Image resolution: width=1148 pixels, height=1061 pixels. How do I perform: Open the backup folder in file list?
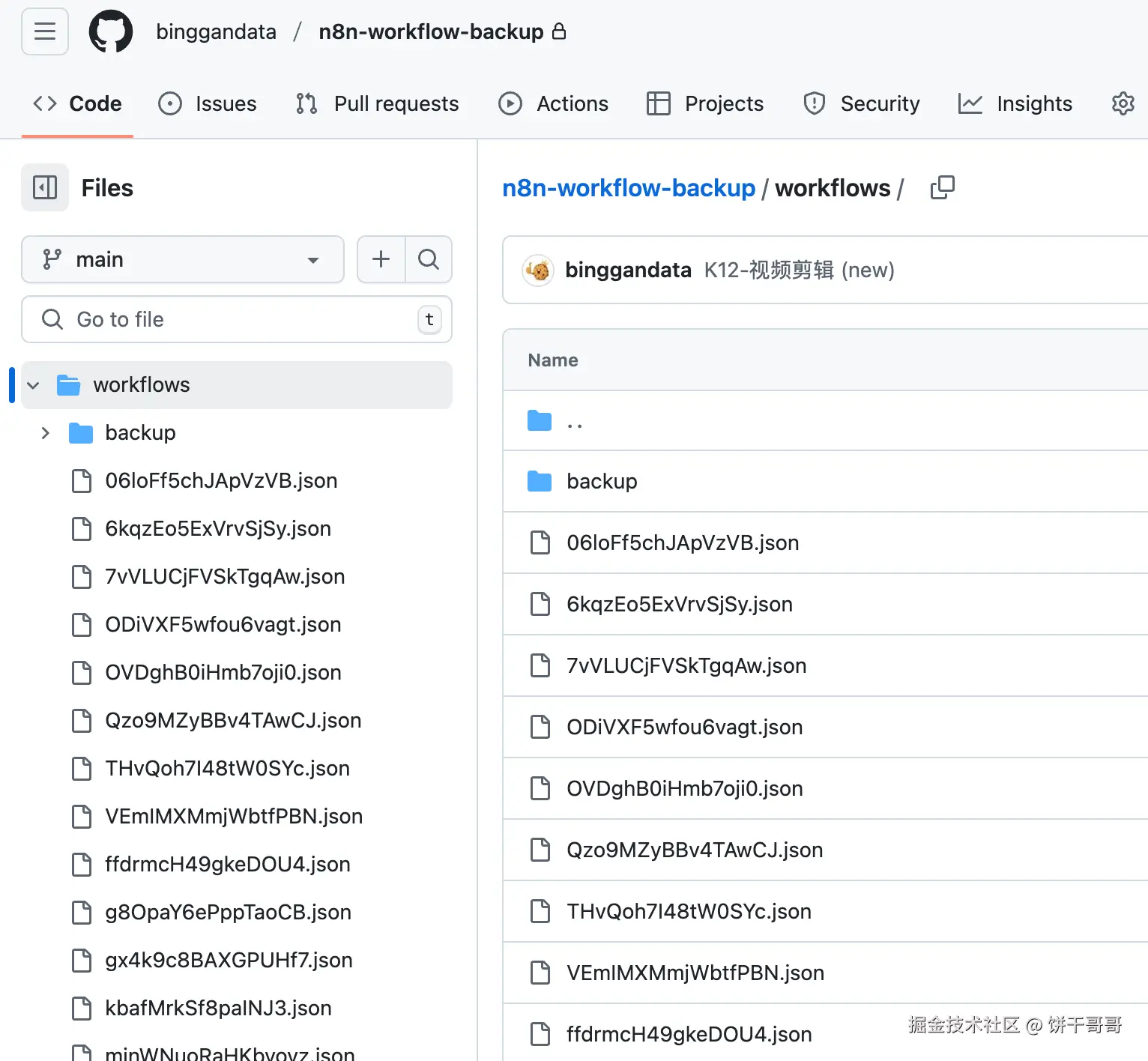tap(602, 481)
